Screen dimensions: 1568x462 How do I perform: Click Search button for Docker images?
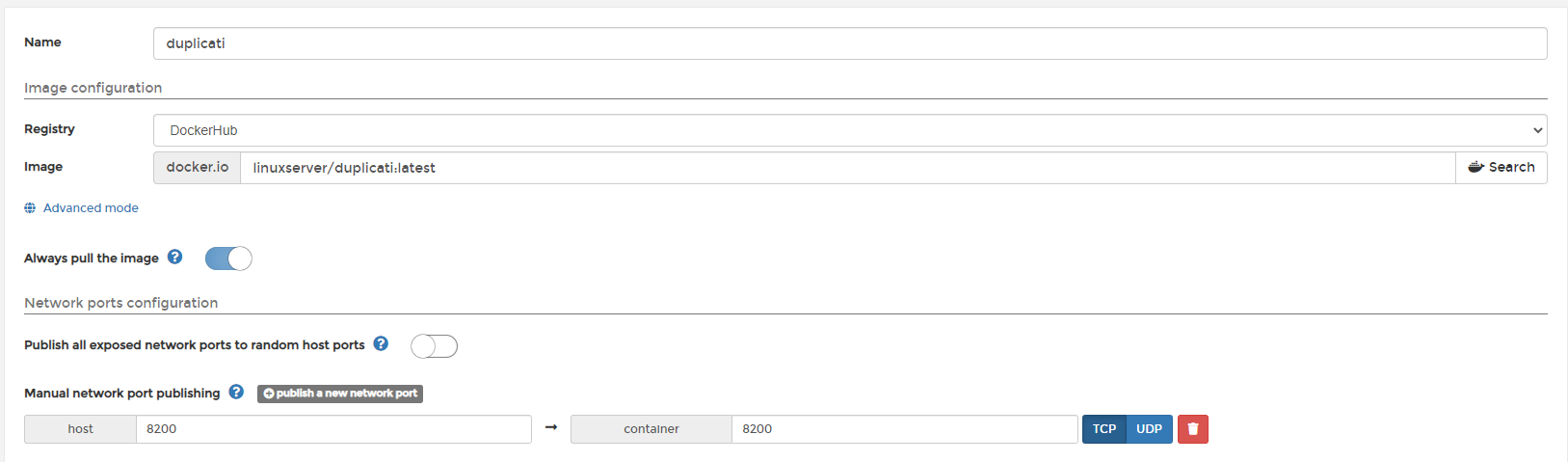1502,167
